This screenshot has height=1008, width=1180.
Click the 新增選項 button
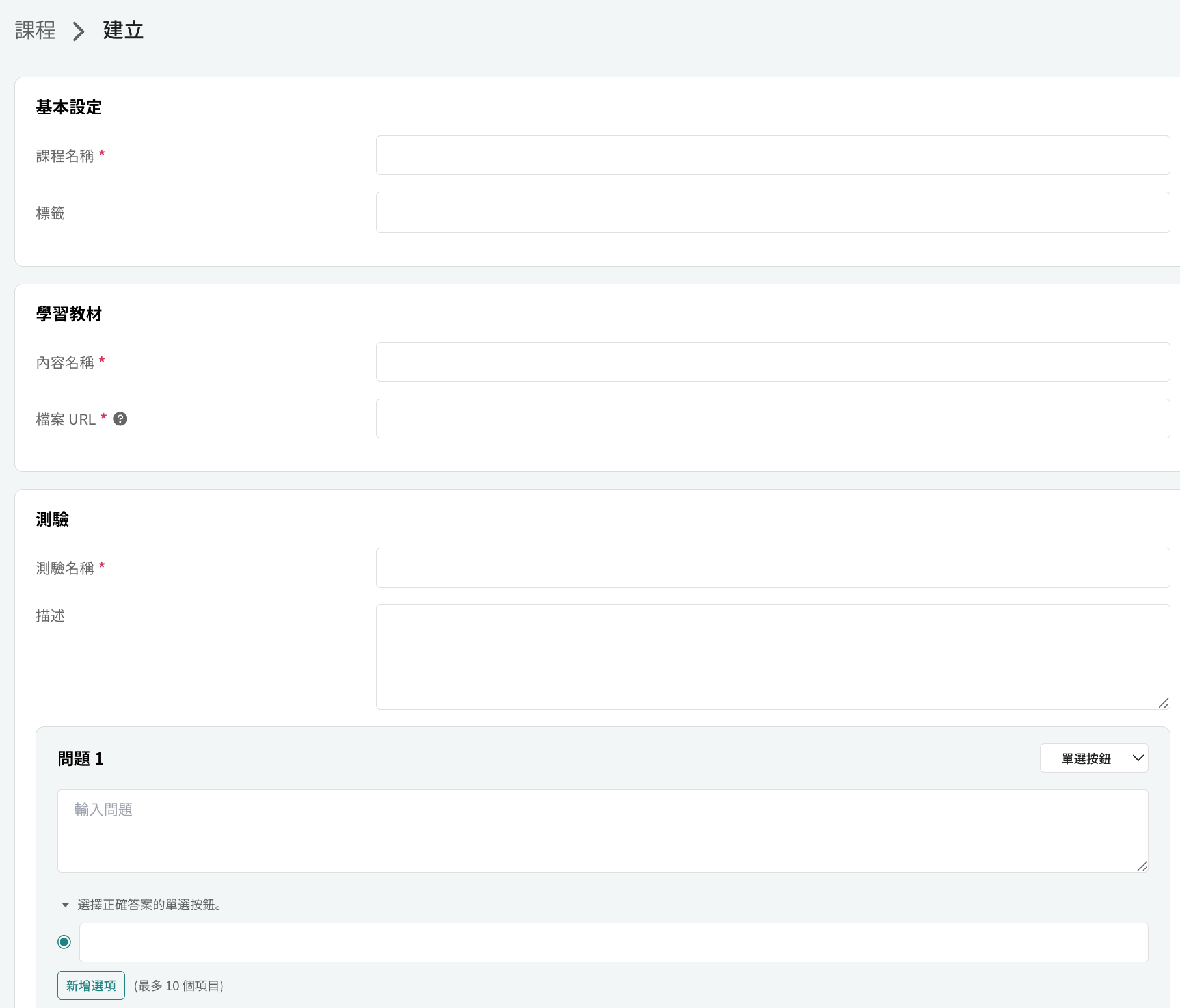pos(91,985)
